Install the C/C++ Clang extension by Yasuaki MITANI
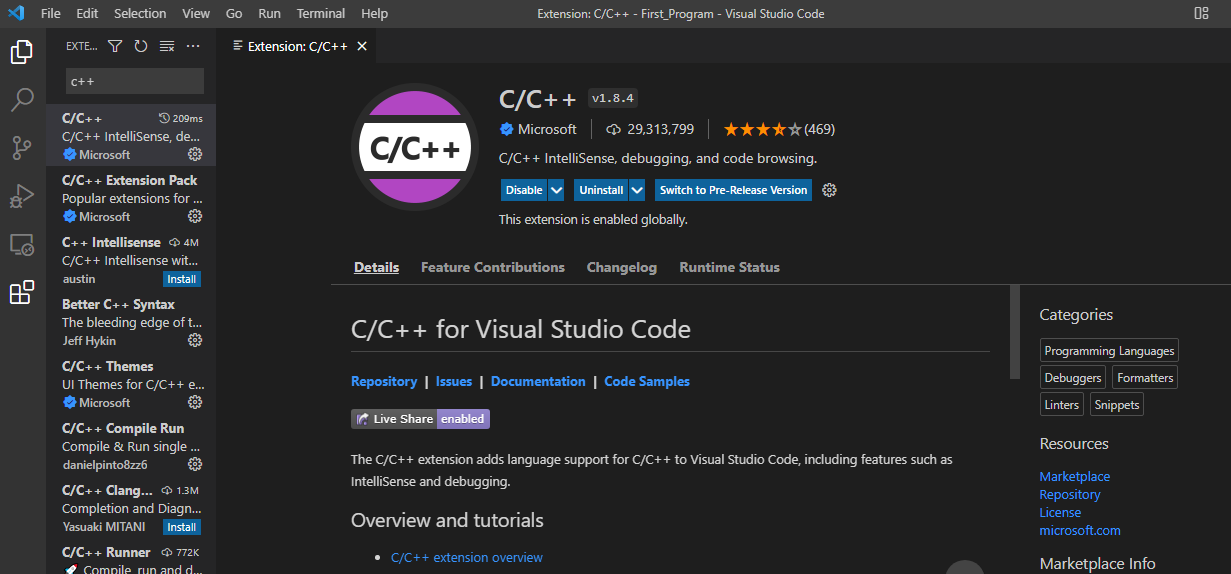This screenshot has width=1231, height=574. click(x=182, y=527)
